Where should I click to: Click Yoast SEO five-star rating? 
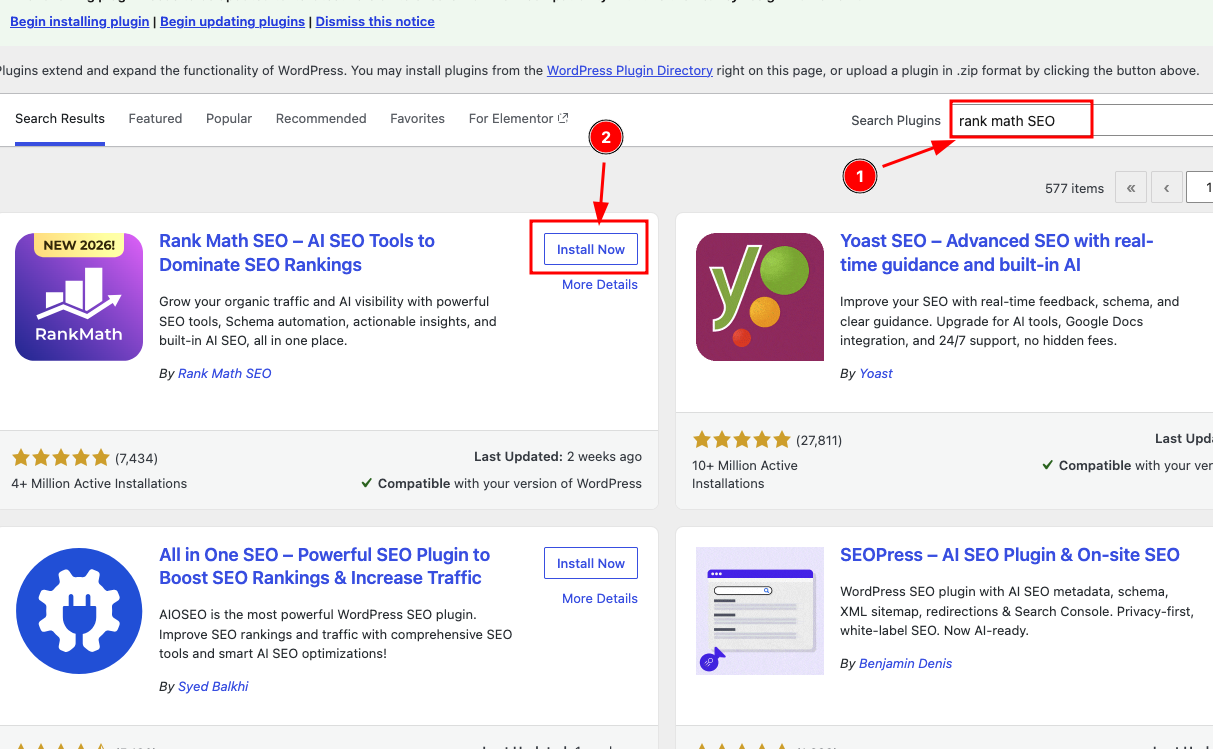tap(741, 439)
